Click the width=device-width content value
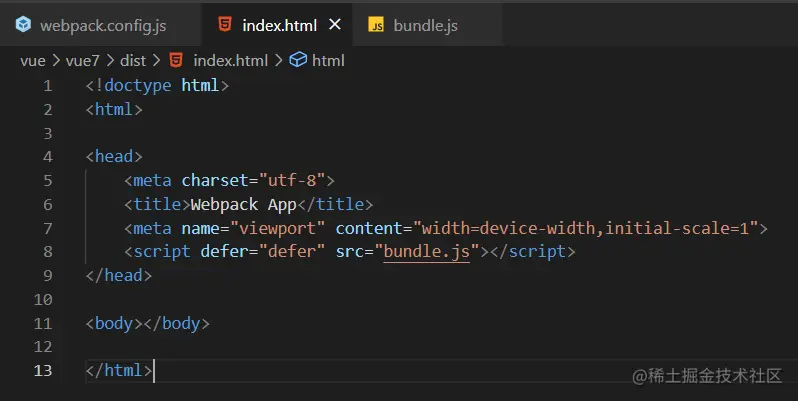 pyautogui.click(x=585, y=228)
